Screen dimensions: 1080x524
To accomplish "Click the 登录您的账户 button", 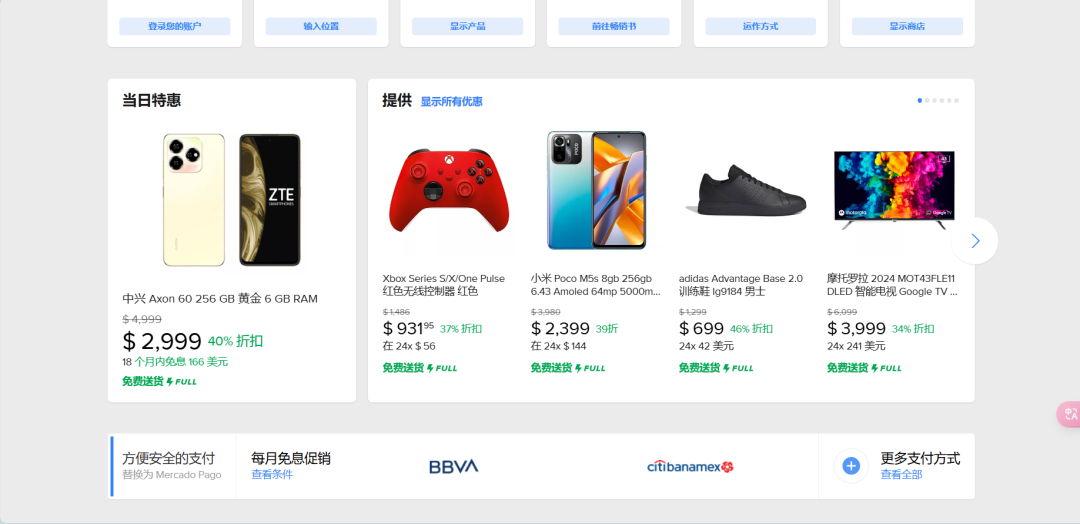I will (175, 26).
